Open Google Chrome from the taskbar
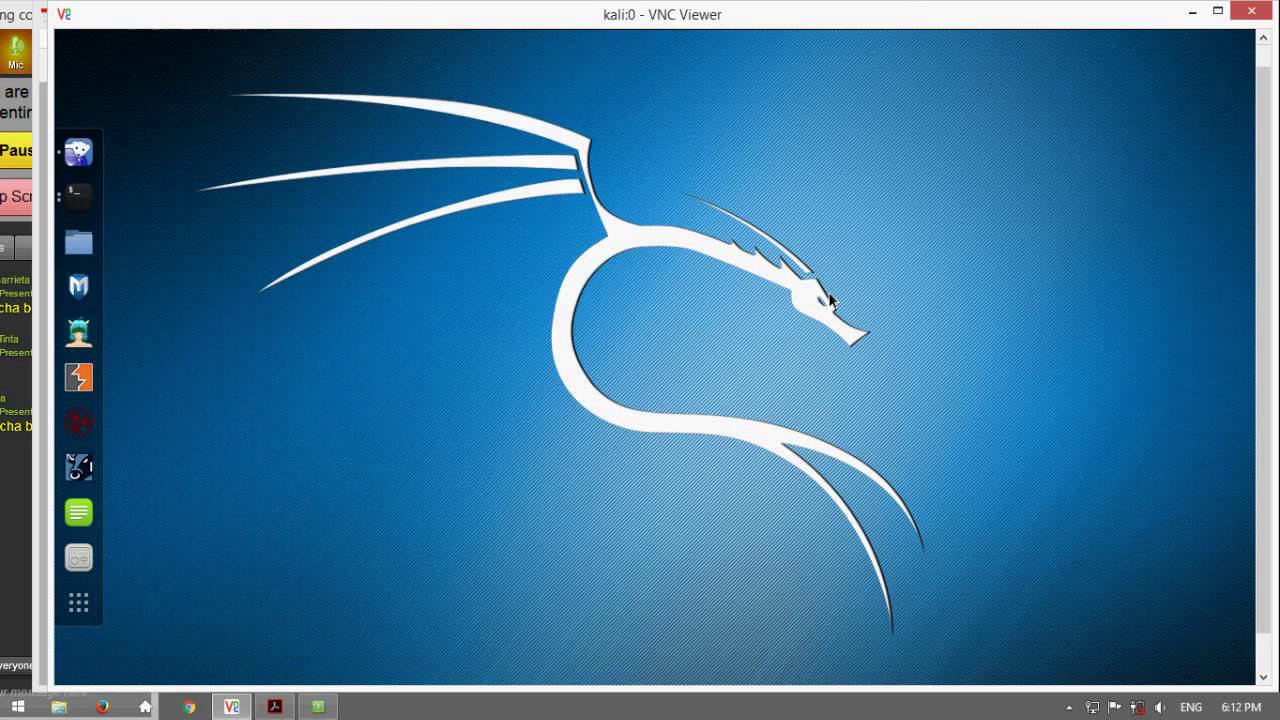Image resolution: width=1280 pixels, height=720 pixels. click(x=189, y=707)
